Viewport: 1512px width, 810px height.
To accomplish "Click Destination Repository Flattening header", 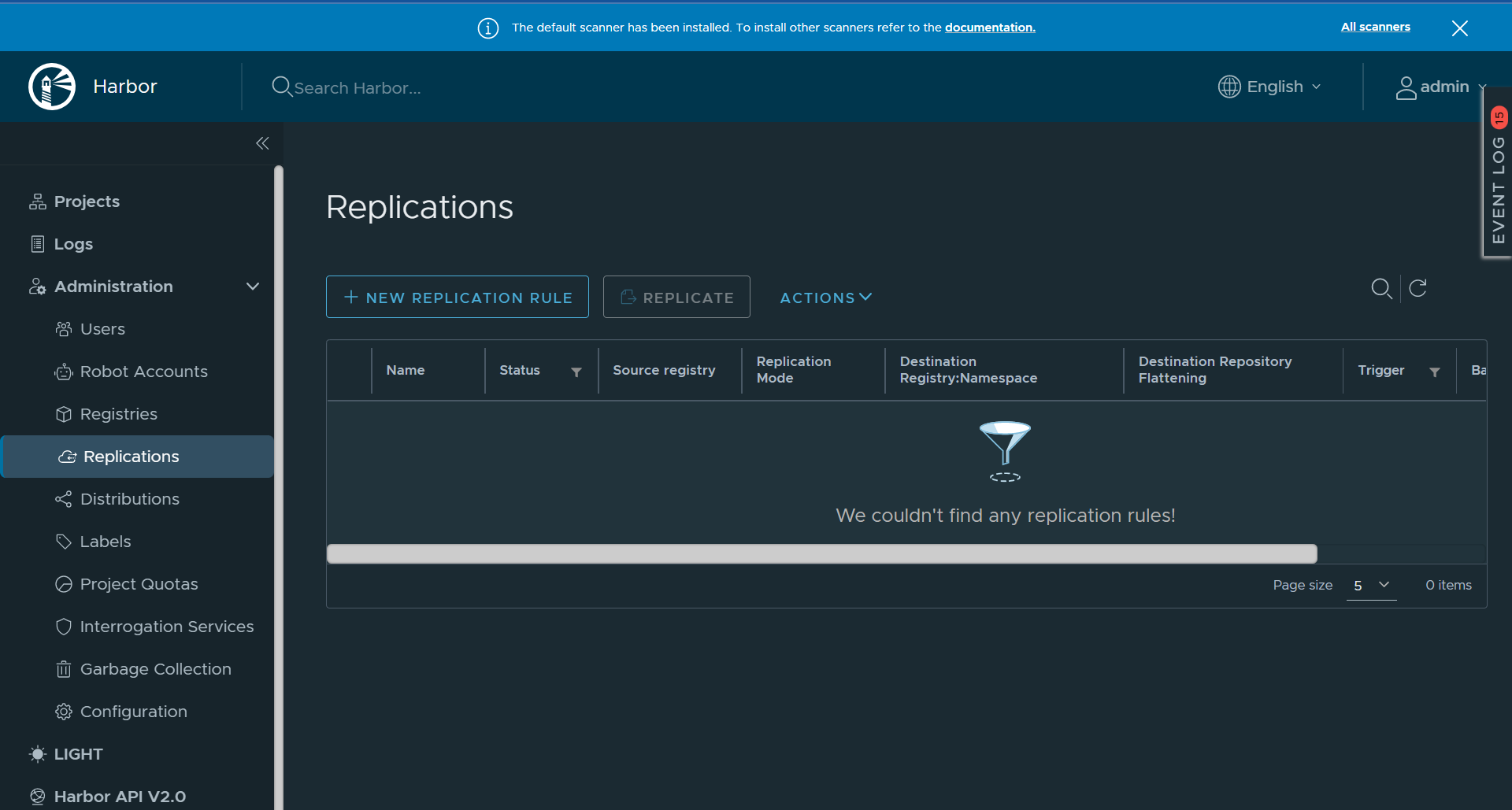I will click(1214, 370).
